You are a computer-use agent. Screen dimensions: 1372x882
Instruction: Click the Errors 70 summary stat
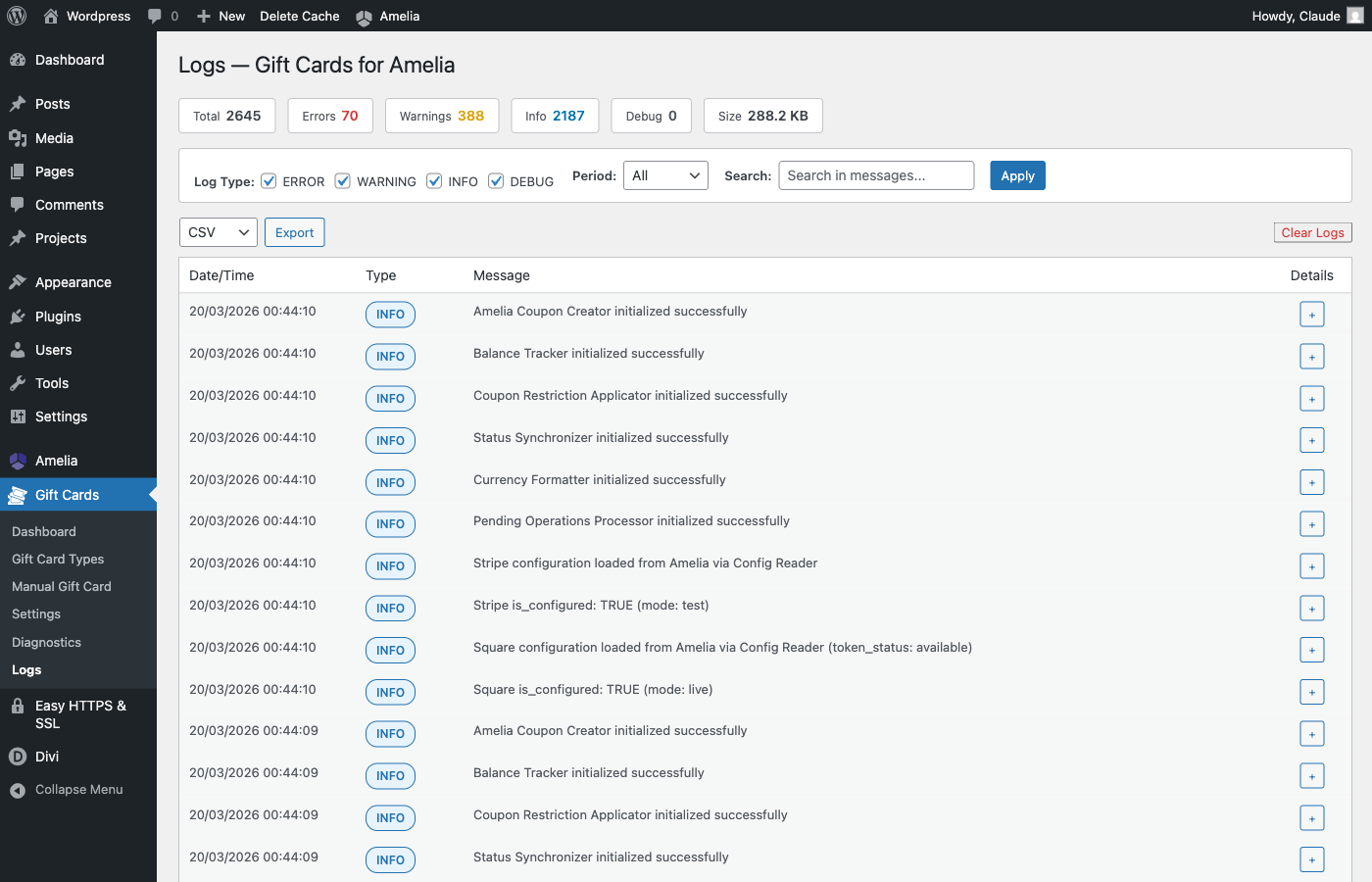[330, 115]
